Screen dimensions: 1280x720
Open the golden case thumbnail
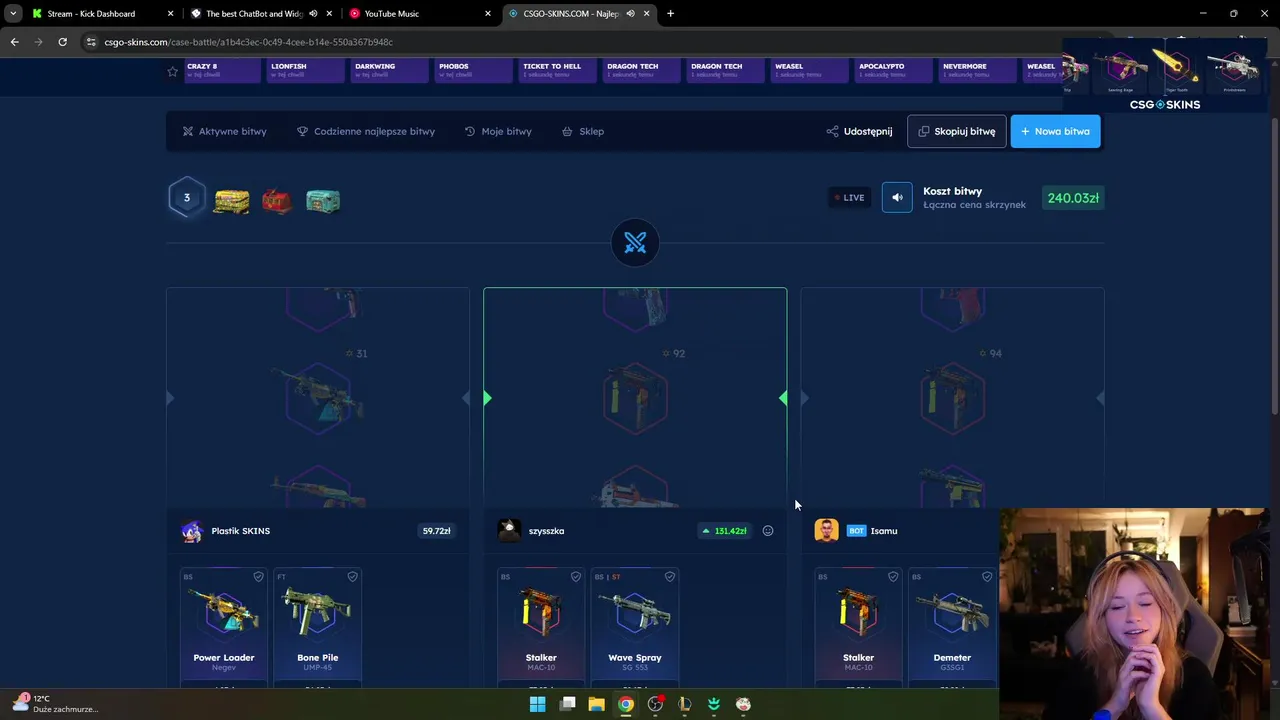point(231,201)
